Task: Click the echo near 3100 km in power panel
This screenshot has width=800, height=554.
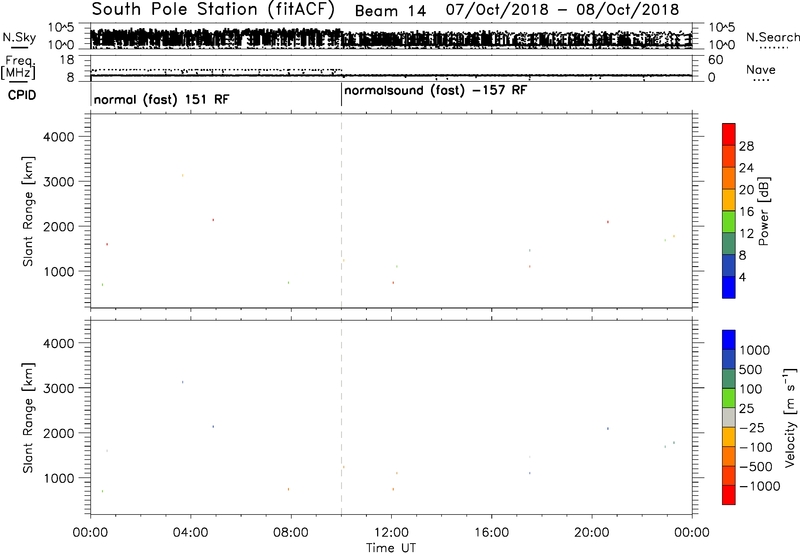Action: [x=183, y=175]
